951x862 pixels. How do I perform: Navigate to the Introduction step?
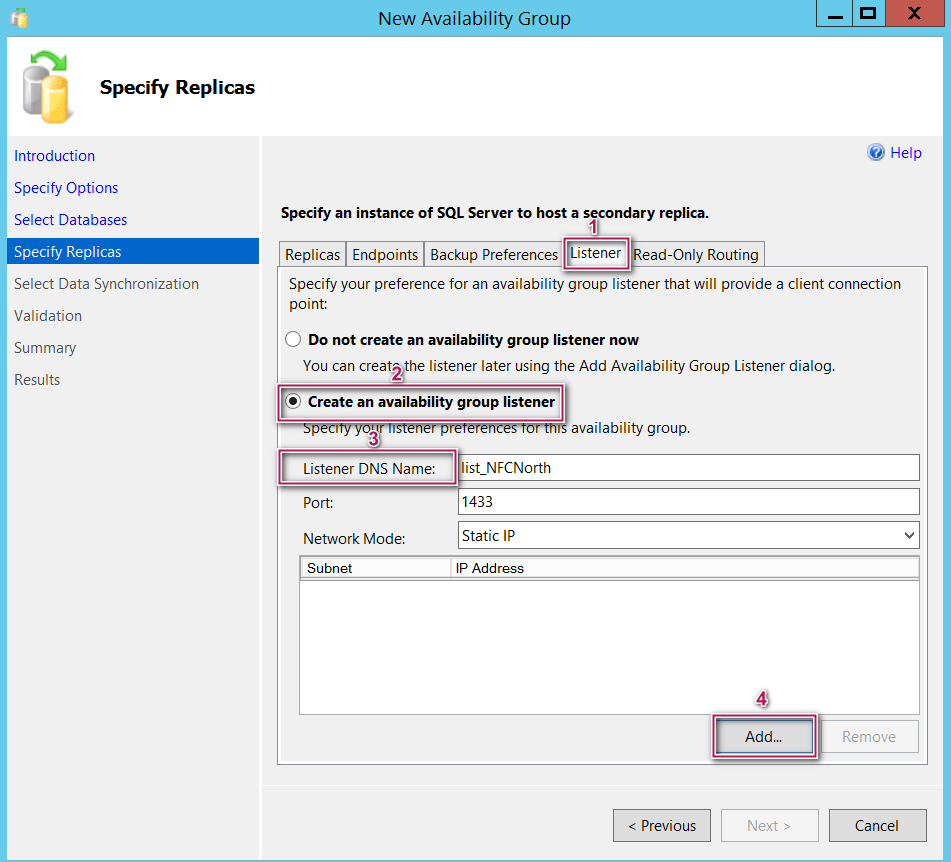54,155
